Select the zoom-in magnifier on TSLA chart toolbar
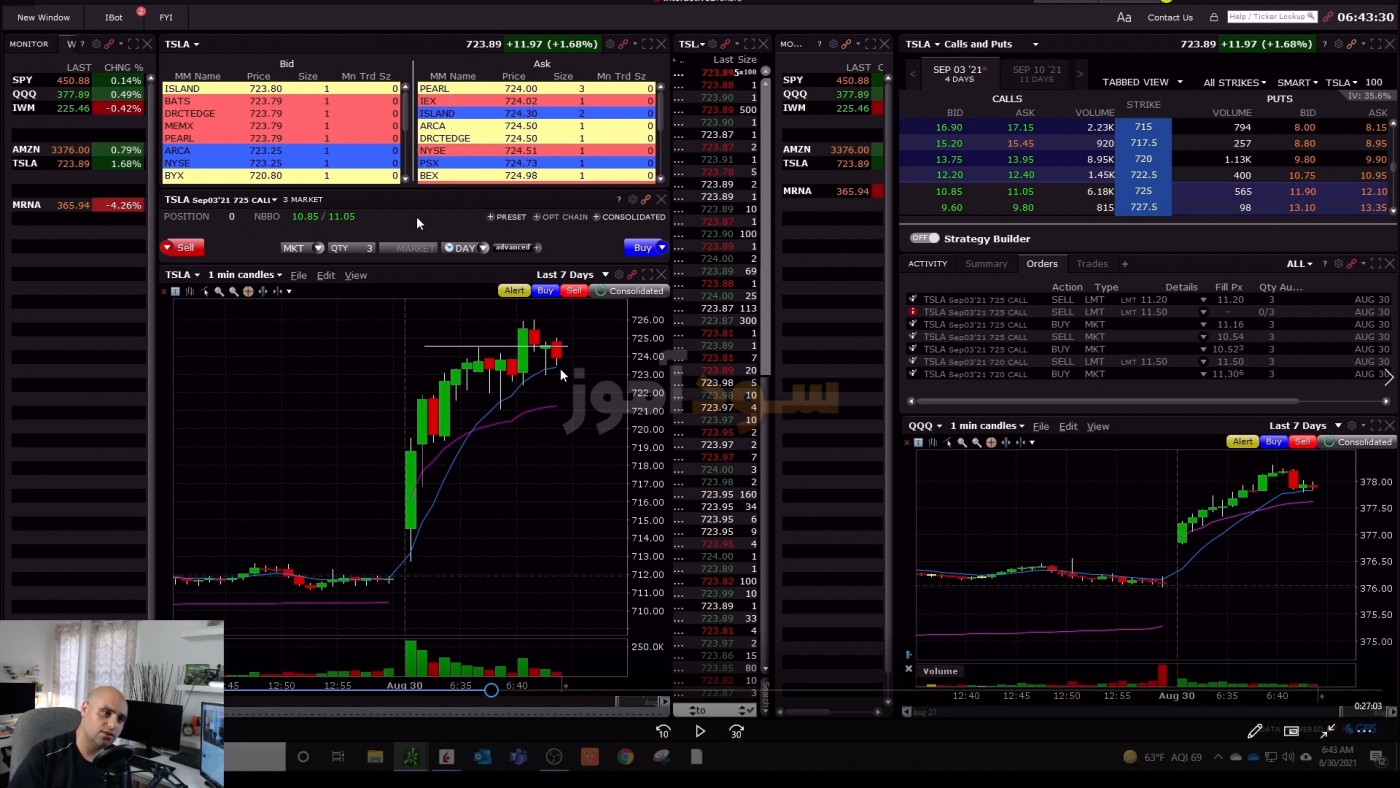The height and width of the screenshot is (788, 1400). [219, 291]
